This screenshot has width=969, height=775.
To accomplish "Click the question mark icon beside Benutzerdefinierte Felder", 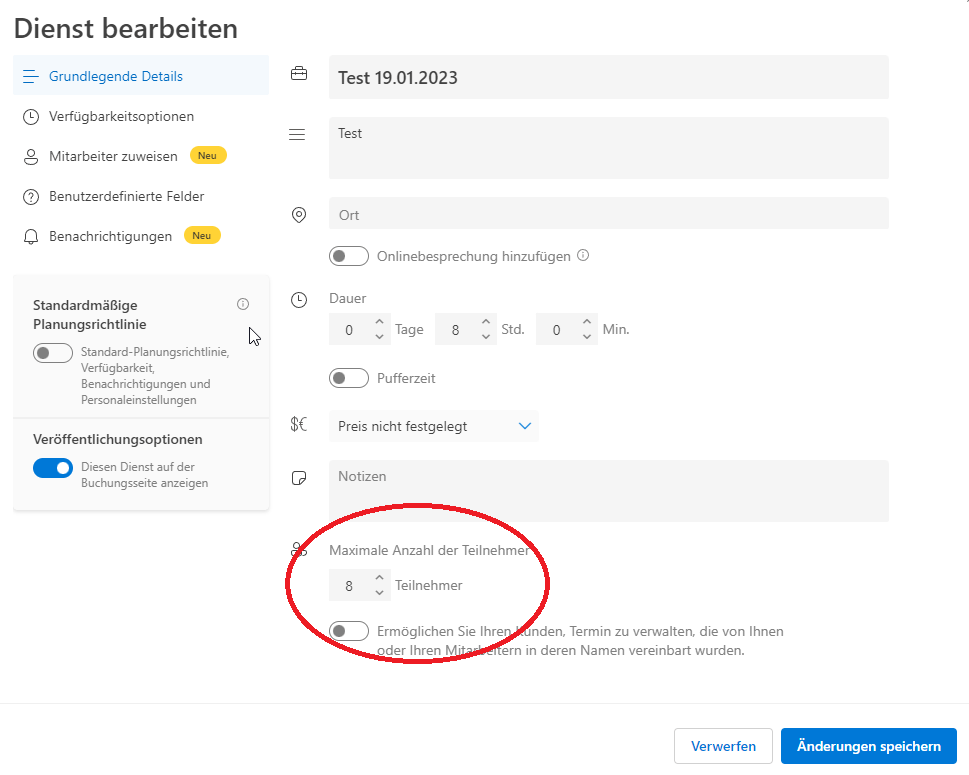I will pos(31,197).
